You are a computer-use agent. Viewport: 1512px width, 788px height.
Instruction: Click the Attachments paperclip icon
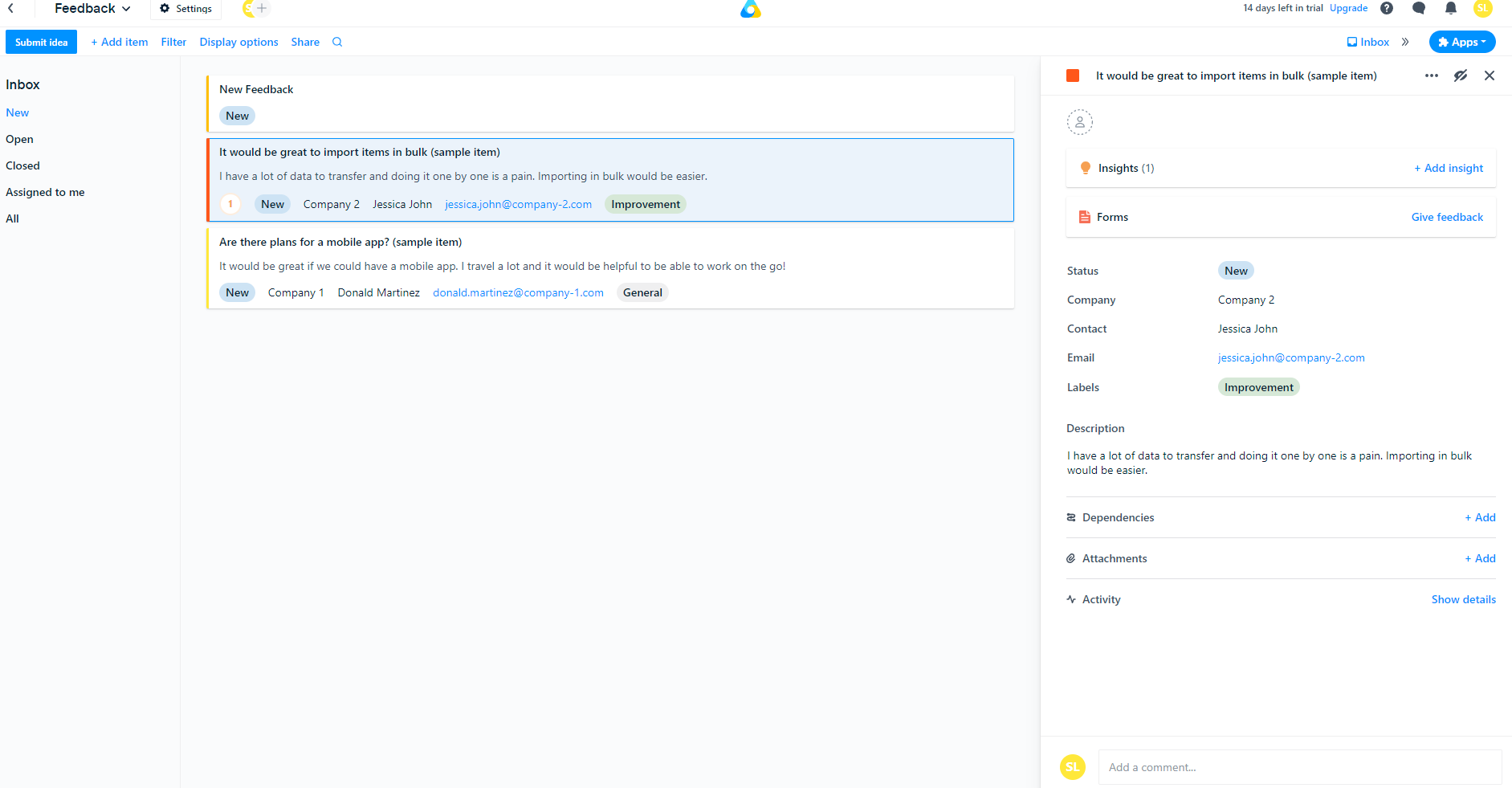tap(1071, 558)
